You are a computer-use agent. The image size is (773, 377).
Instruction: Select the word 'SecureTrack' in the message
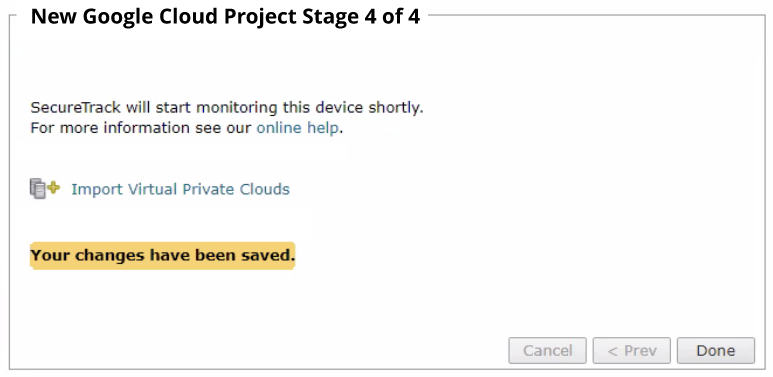[75, 108]
